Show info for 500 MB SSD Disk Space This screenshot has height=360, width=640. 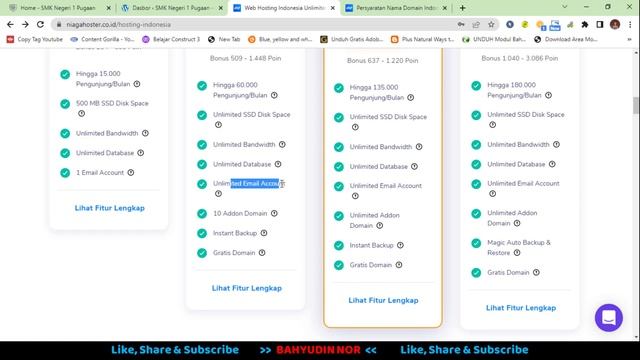pyautogui.click(x=82, y=113)
